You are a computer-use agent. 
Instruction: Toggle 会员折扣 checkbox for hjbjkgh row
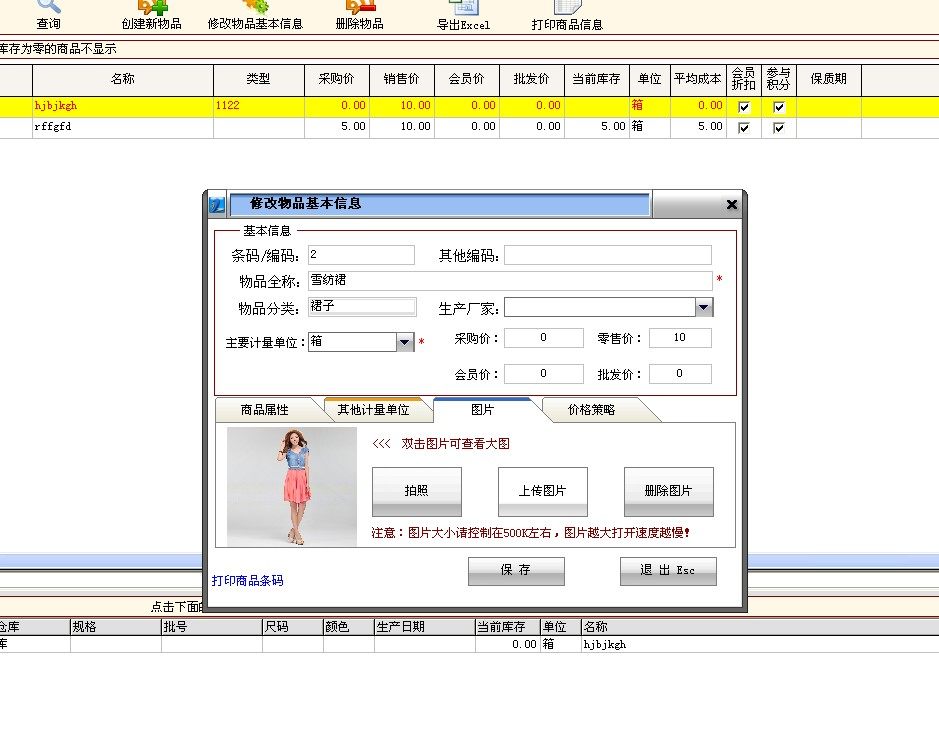coord(744,106)
